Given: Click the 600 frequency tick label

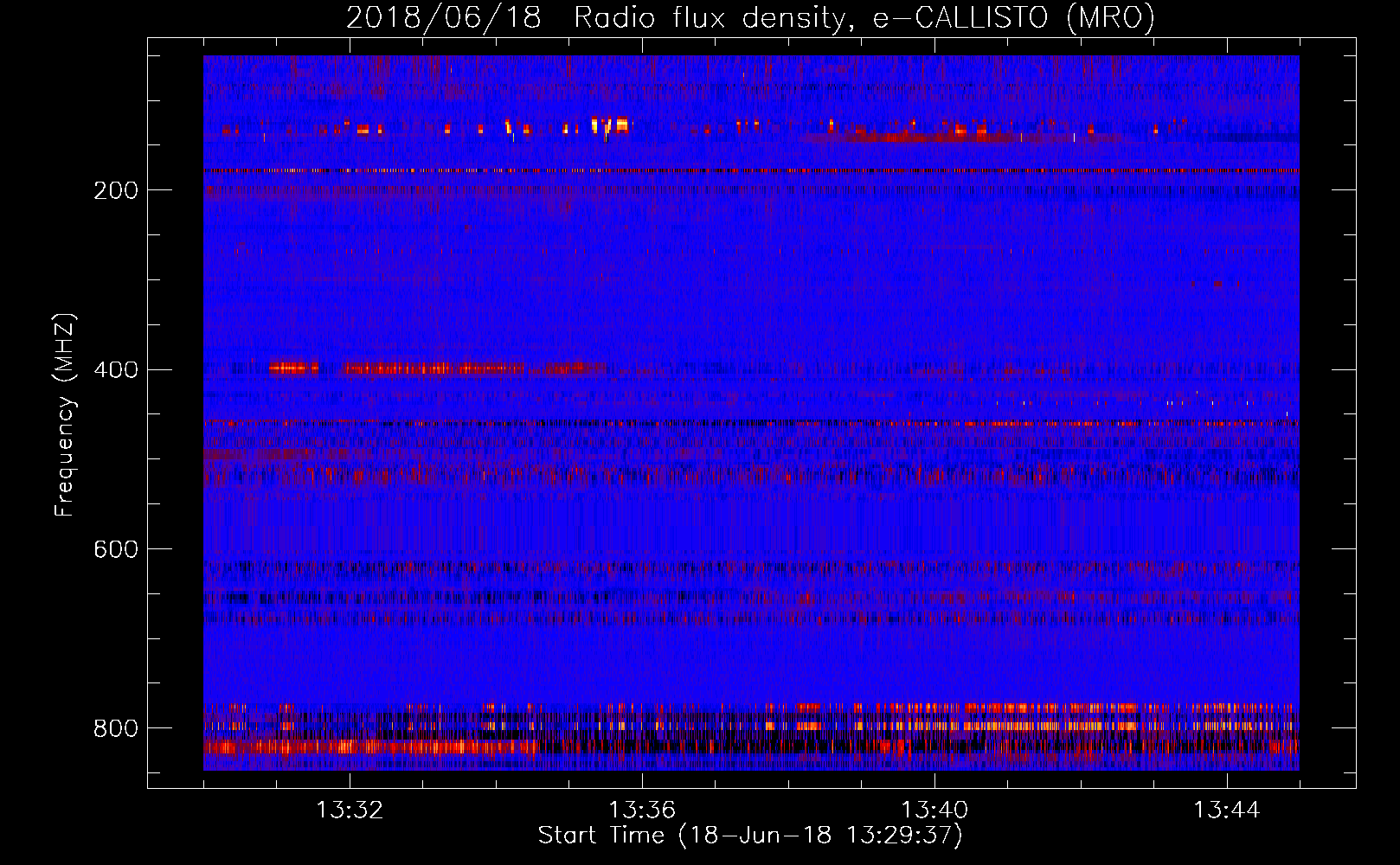Looking at the screenshot, I should (116, 549).
